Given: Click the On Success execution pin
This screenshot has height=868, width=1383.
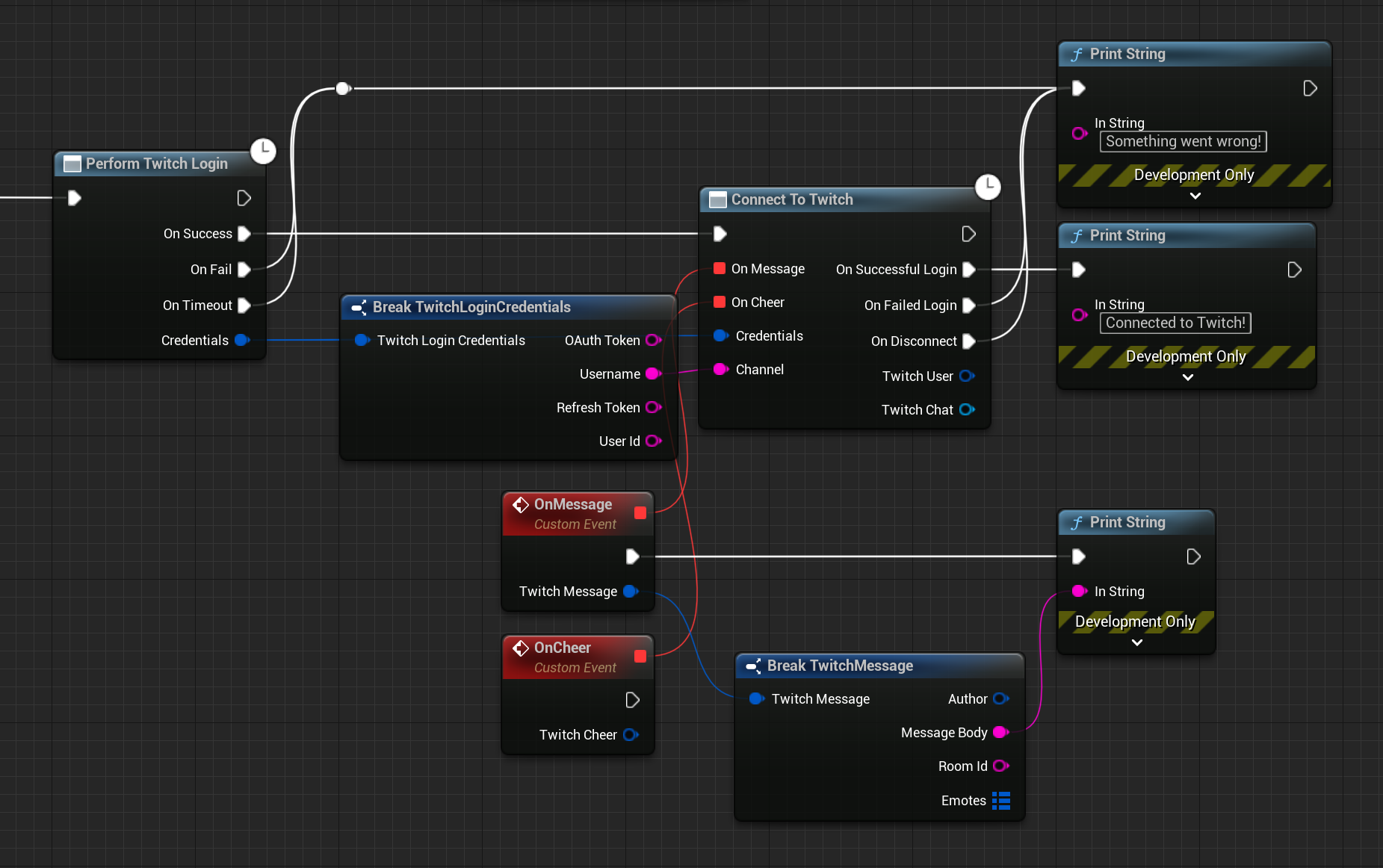Looking at the screenshot, I should point(244,234).
